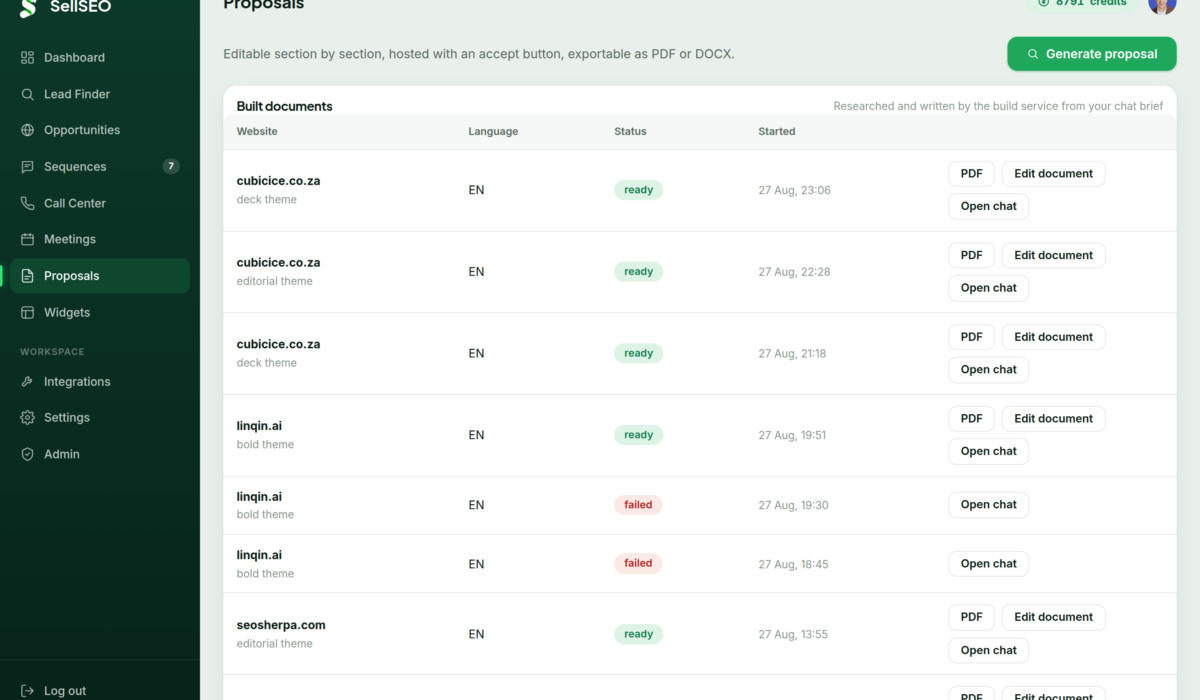Click the Started column header

[x=777, y=131]
